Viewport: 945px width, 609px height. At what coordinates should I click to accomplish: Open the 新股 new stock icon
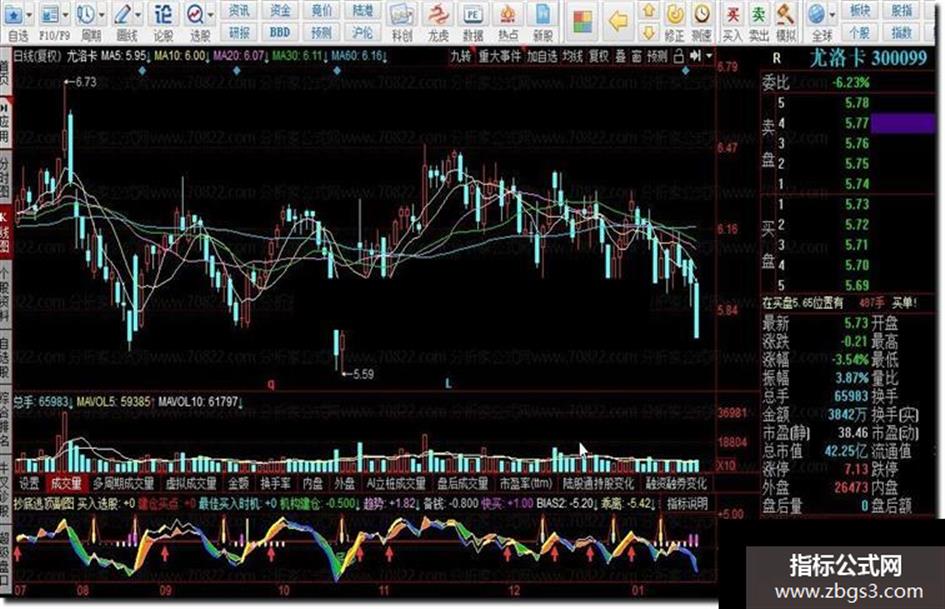542,16
